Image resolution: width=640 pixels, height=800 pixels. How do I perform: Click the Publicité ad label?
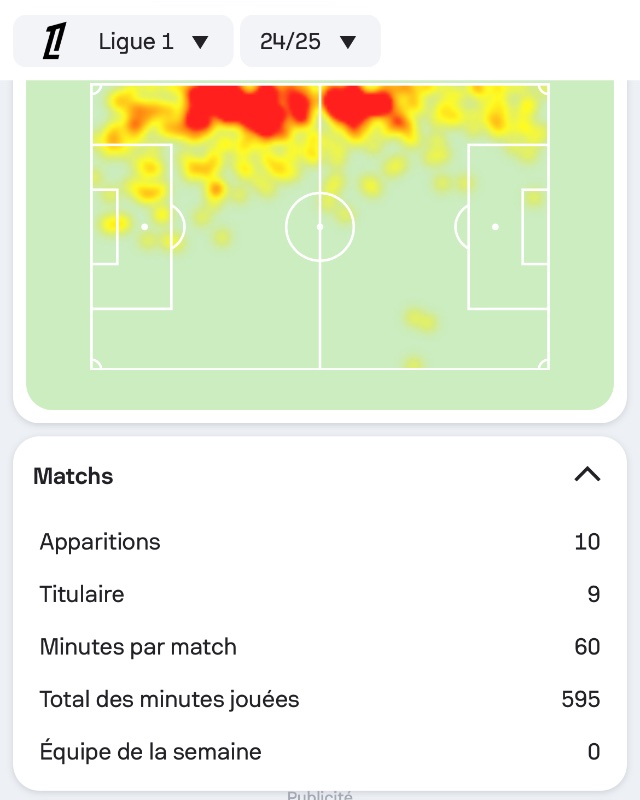pos(320,796)
